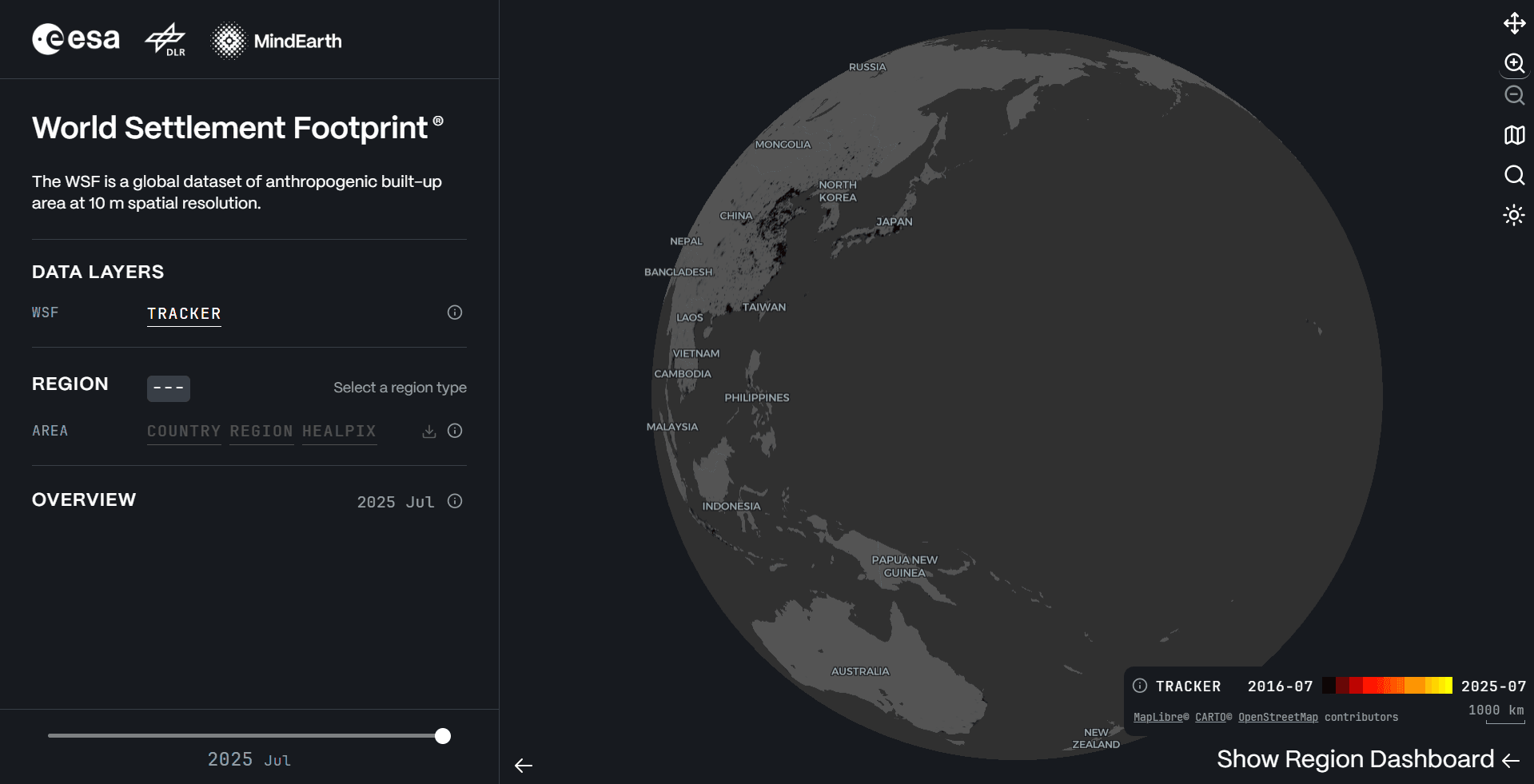Click the MindEarth logo
Viewport: 1534px width, 784px height.
click(x=277, y=41)
